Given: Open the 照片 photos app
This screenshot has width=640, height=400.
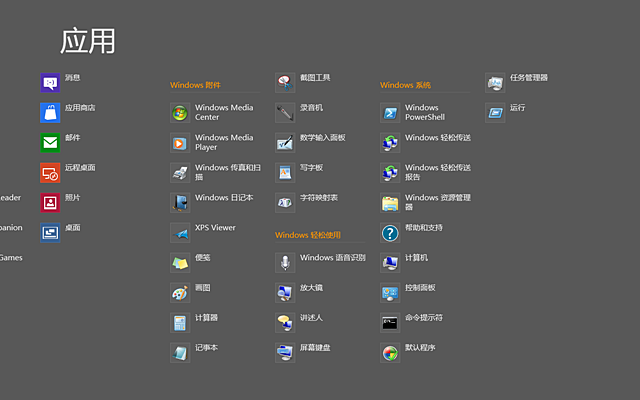Looking at the screenshot, I should pos(60,202).
